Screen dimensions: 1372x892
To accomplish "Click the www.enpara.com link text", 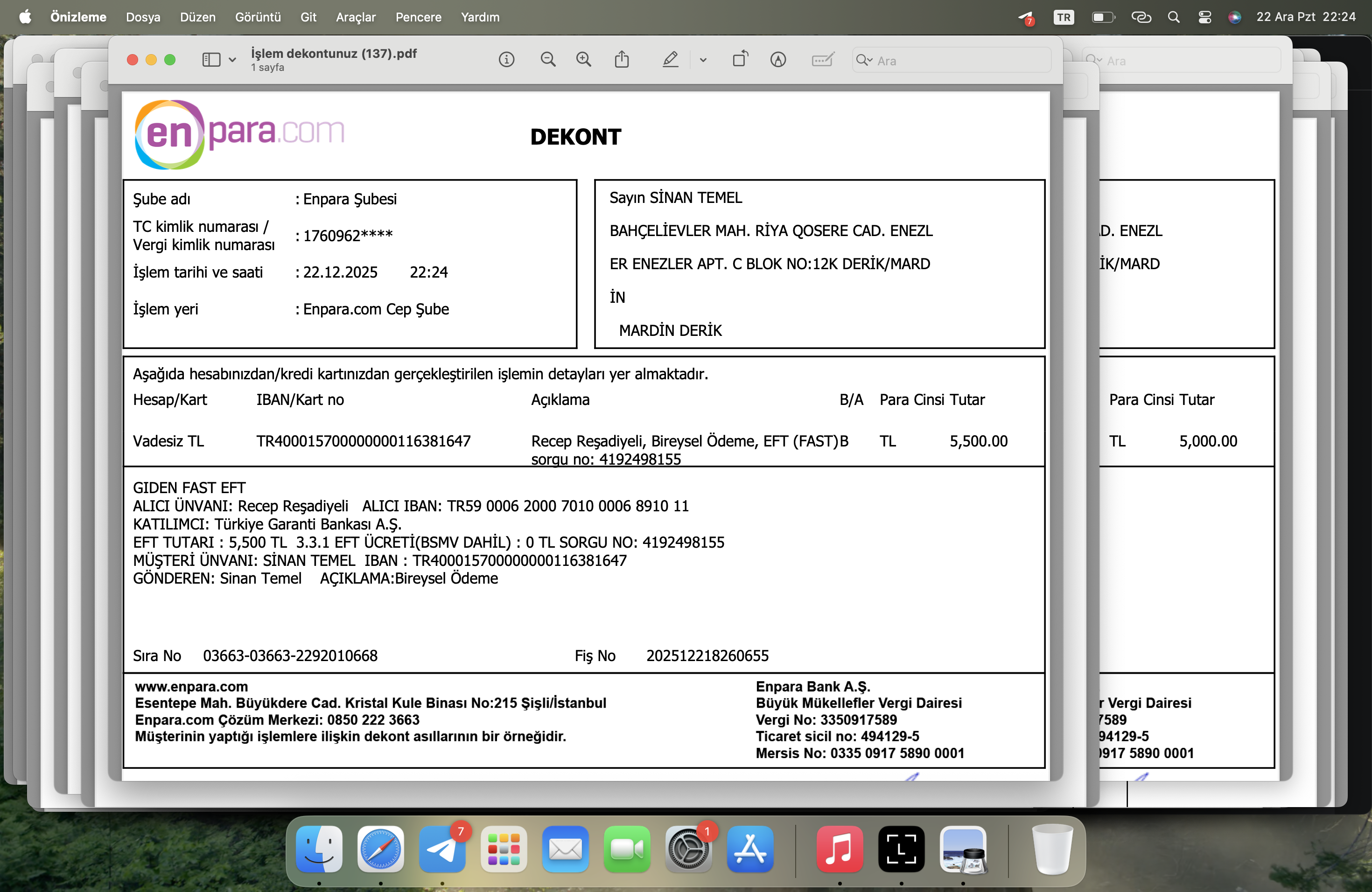I will pos(191,686).
